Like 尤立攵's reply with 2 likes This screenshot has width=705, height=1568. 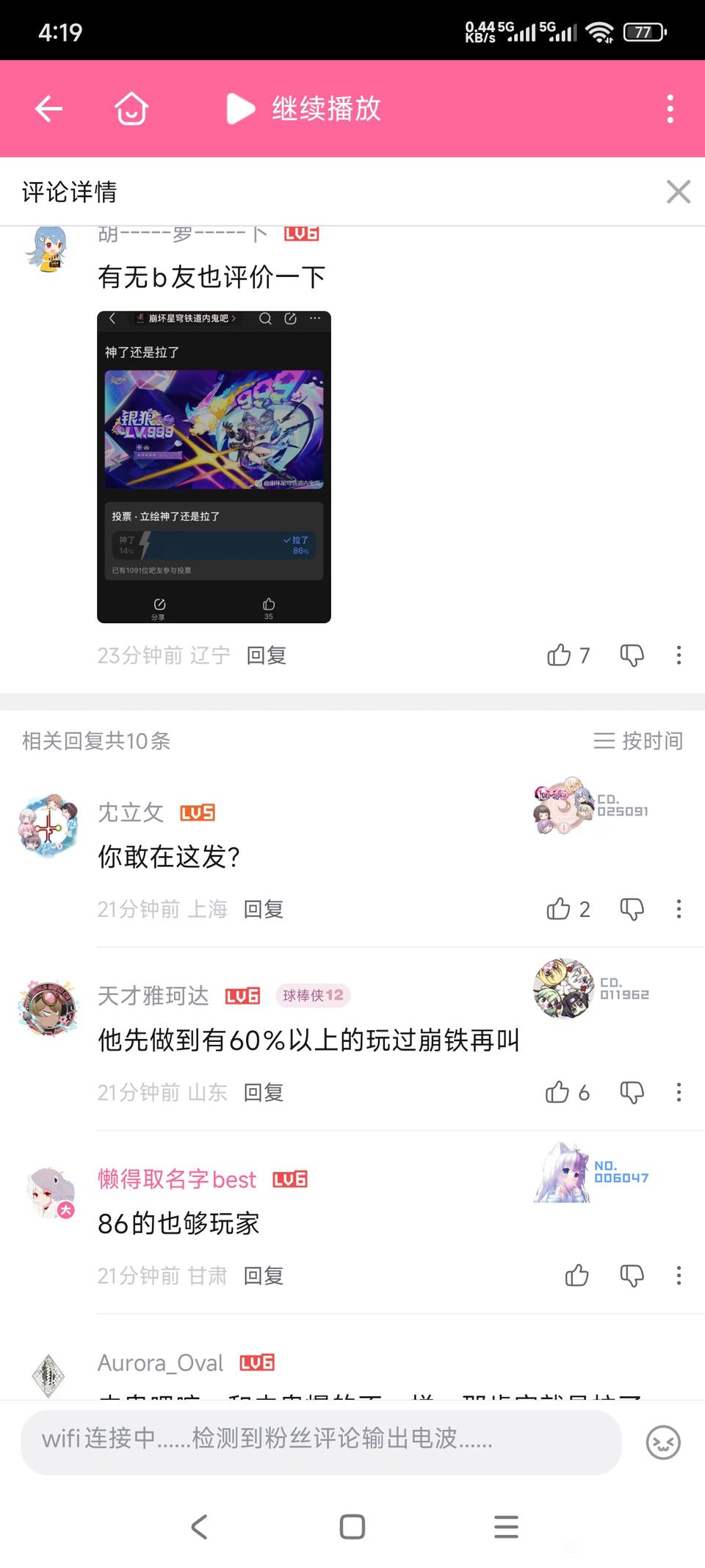point(568,909)
